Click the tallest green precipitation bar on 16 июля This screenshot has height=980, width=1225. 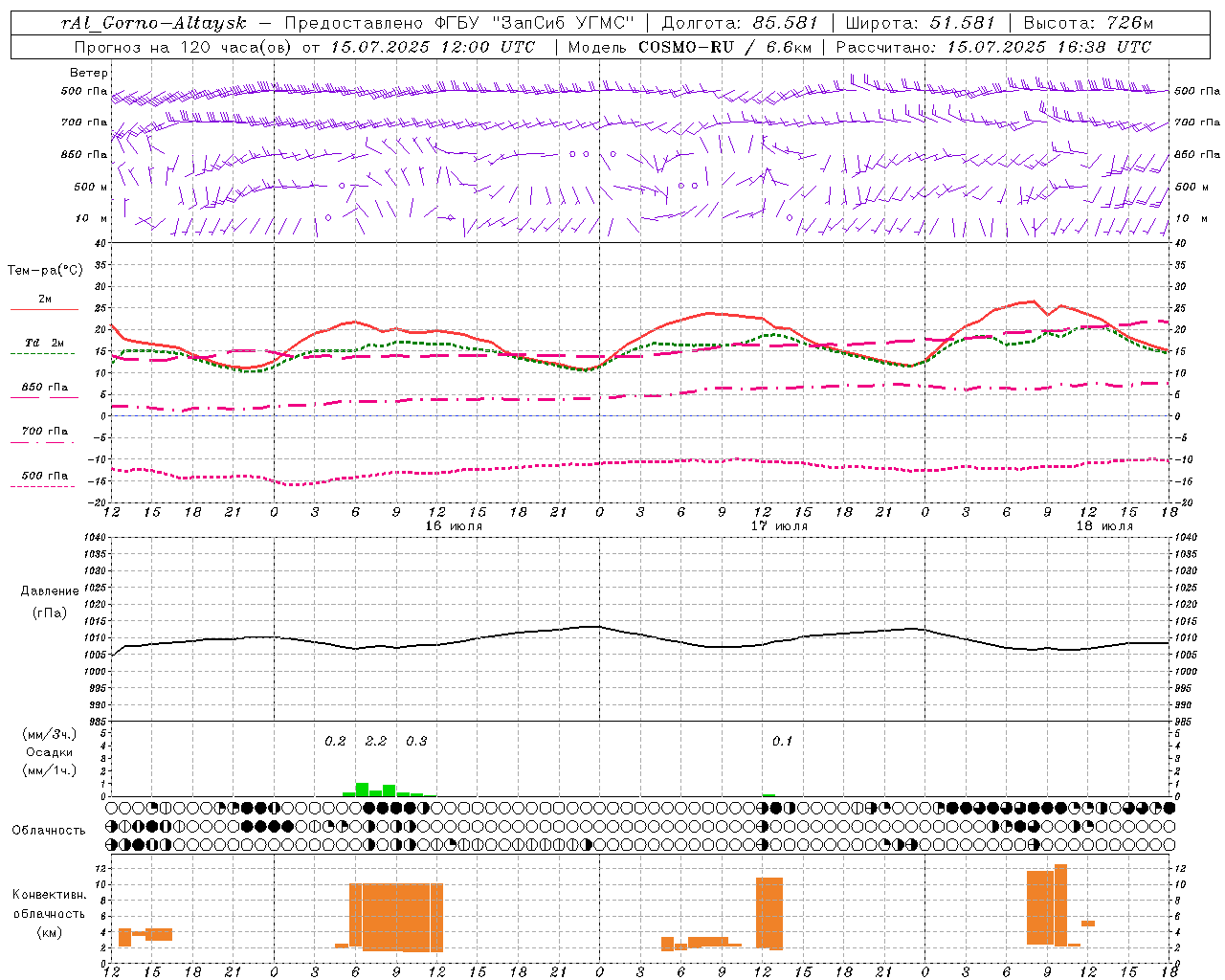tap(363, 790)
